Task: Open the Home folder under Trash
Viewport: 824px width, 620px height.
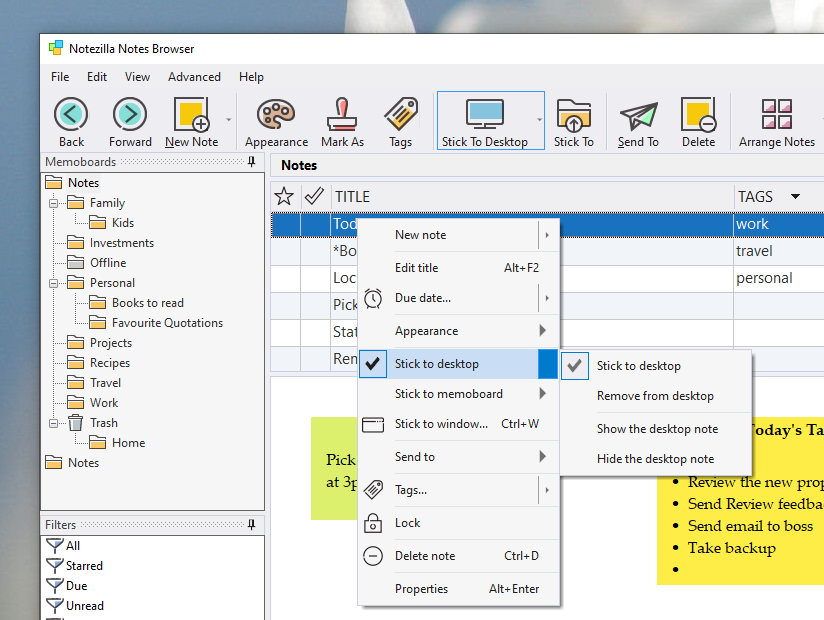Action: [117, 442]
